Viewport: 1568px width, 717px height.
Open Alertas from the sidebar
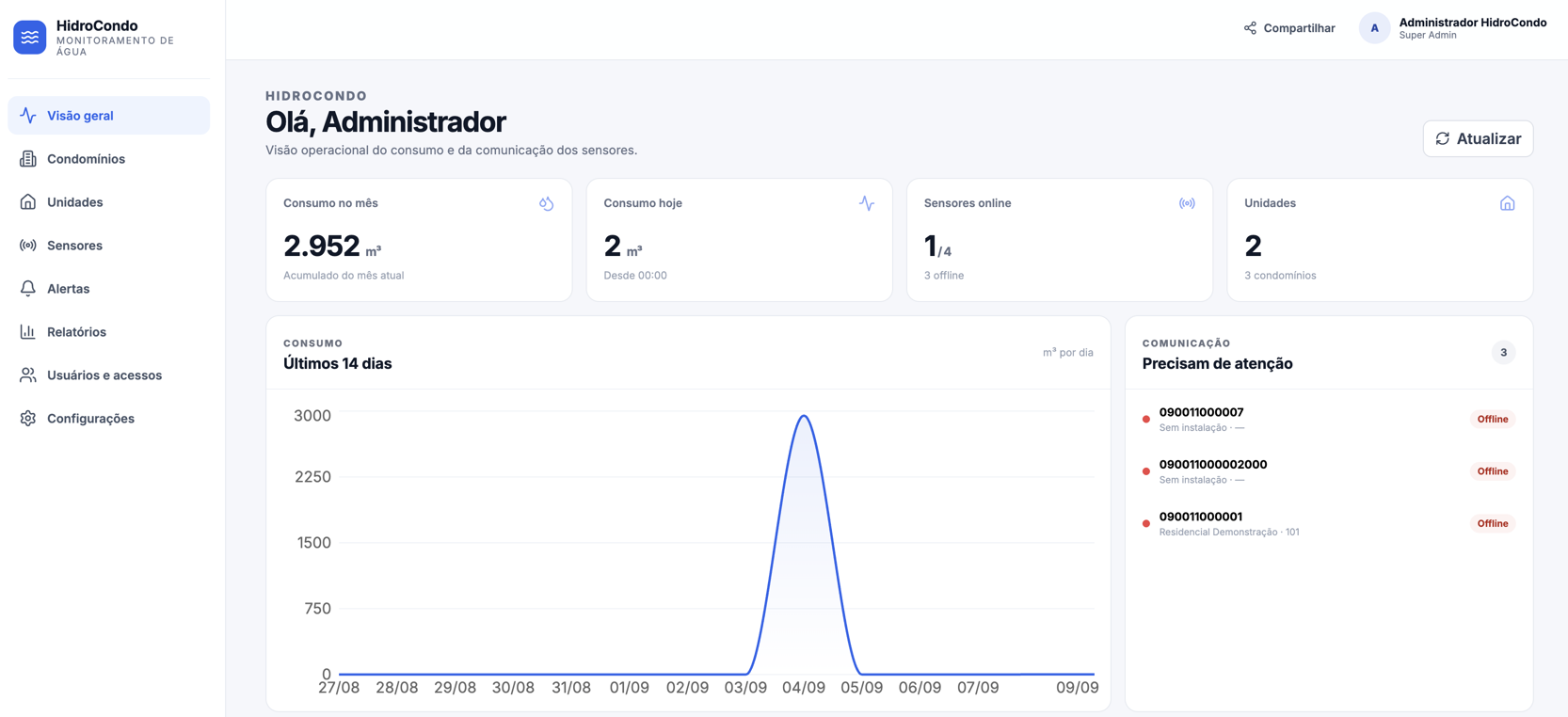109,289
